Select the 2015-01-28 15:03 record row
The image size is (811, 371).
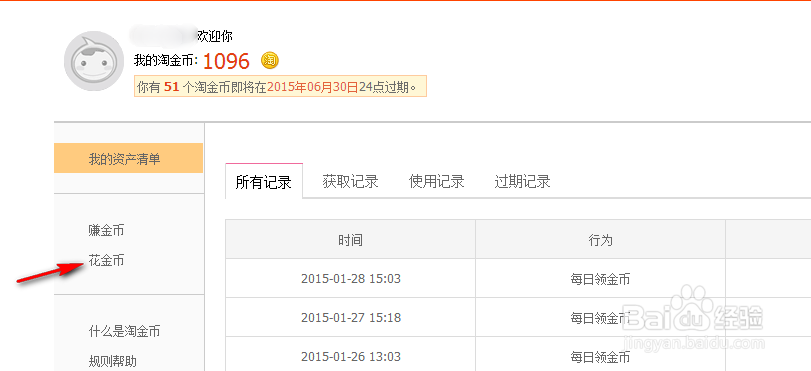pyautogui.click(x=518, y=278)
